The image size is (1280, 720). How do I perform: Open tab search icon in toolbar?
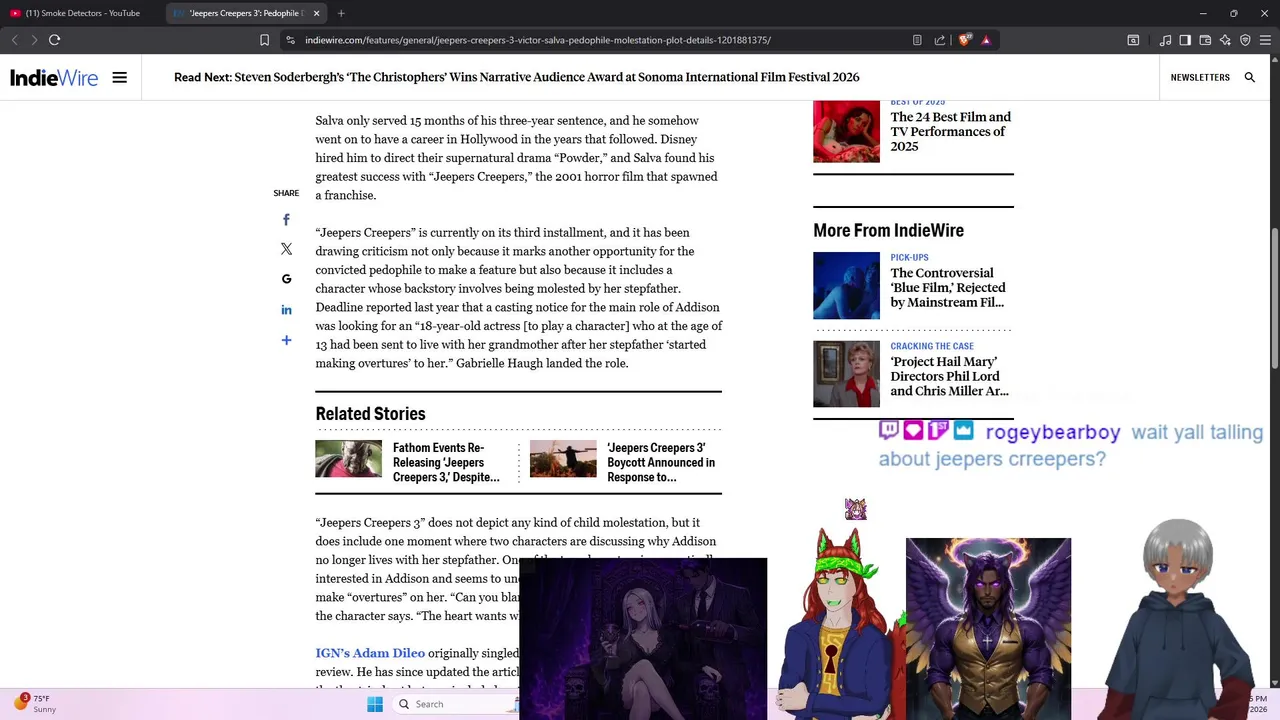(1133, 40)
